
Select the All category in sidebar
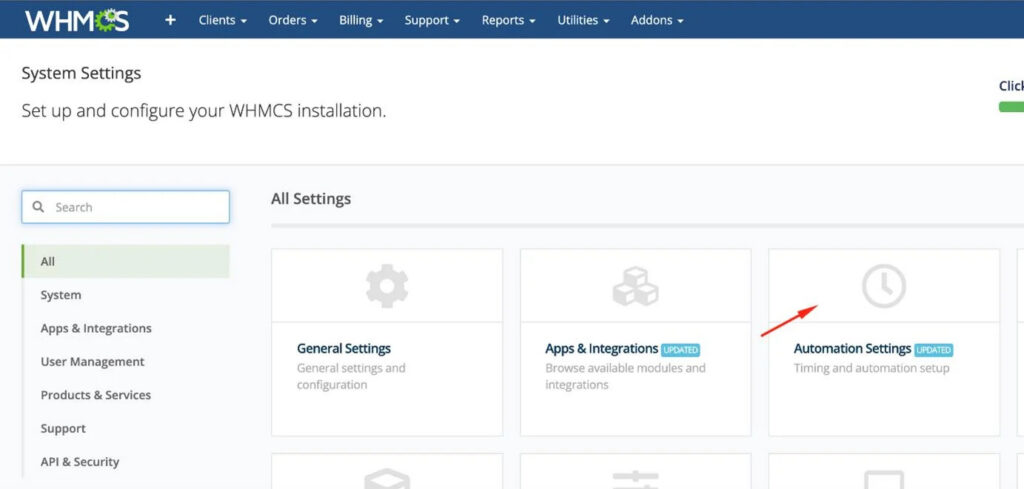(x=48, y=262)
